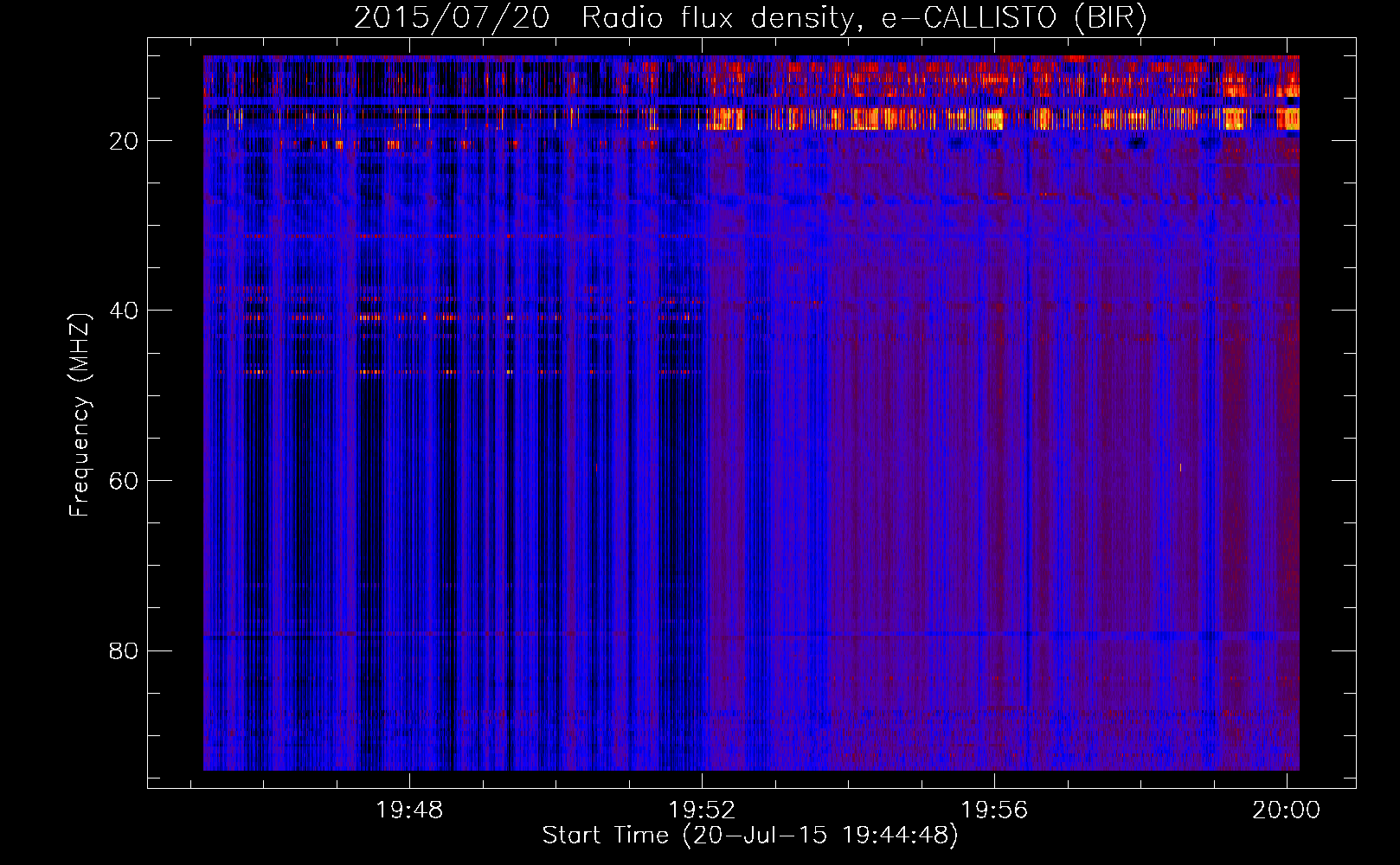Image resolution: width=1400 pixels, height=865 pixels.
Task: Click the 20 MHz frequency label
Action: [x=124, y=141]
